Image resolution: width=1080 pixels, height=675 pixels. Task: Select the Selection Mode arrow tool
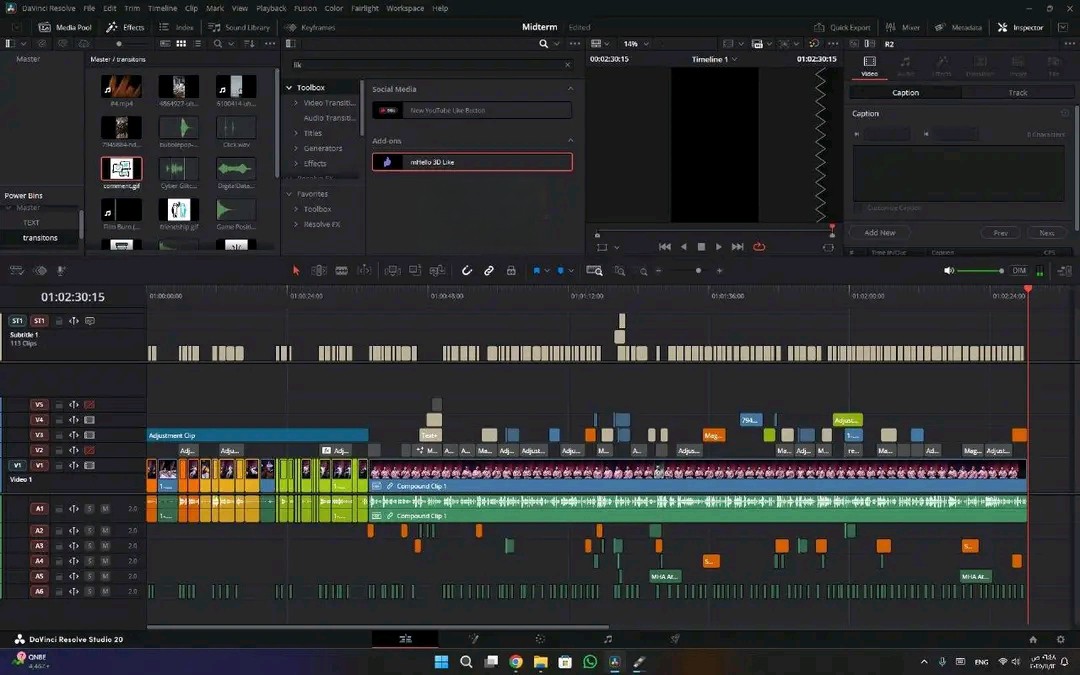click(296, 270)
